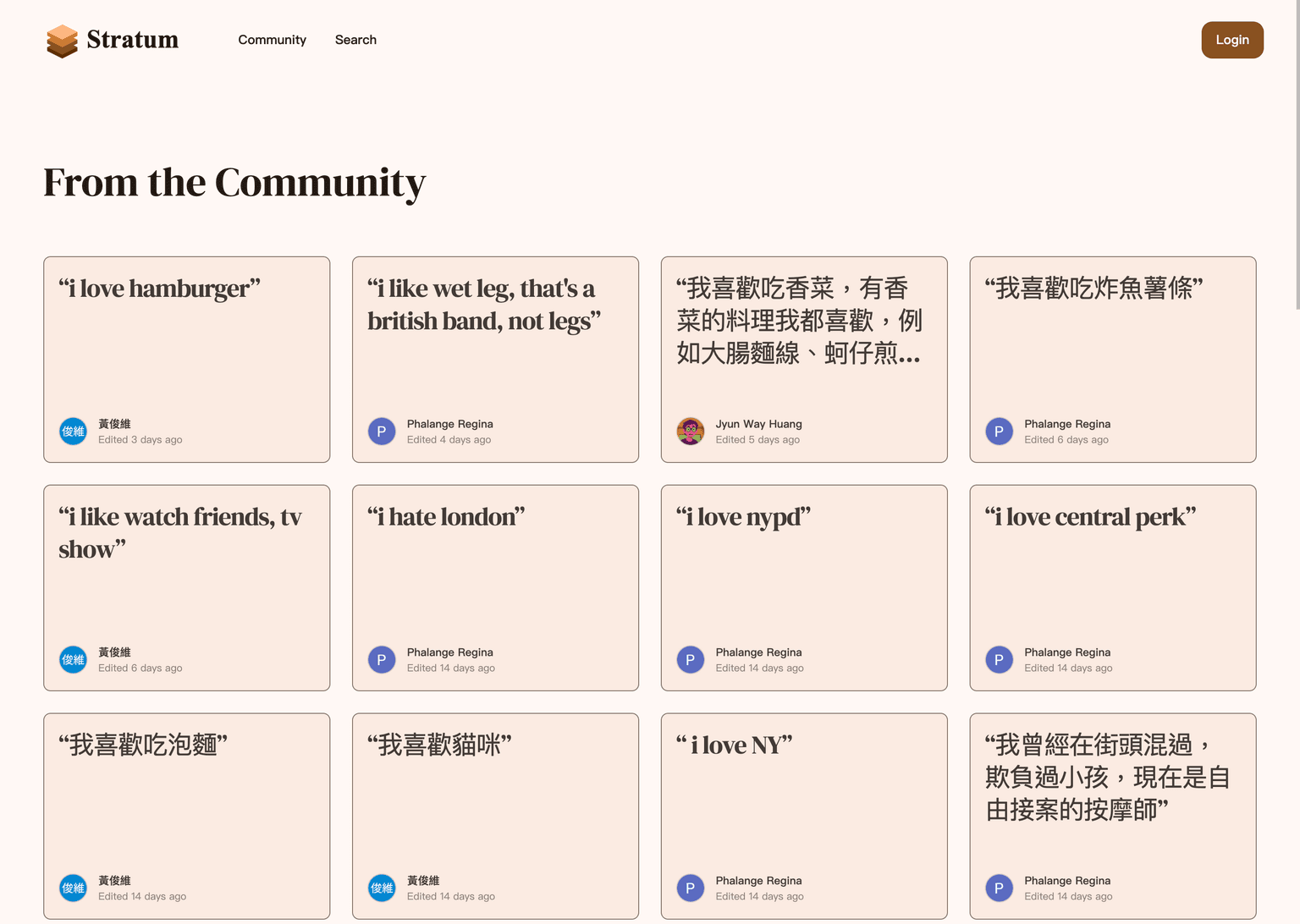1300x924 pixels.
Task: Click Phalange Regina's avatar on 'i love nypd'
Action: (x=691, y=660)
